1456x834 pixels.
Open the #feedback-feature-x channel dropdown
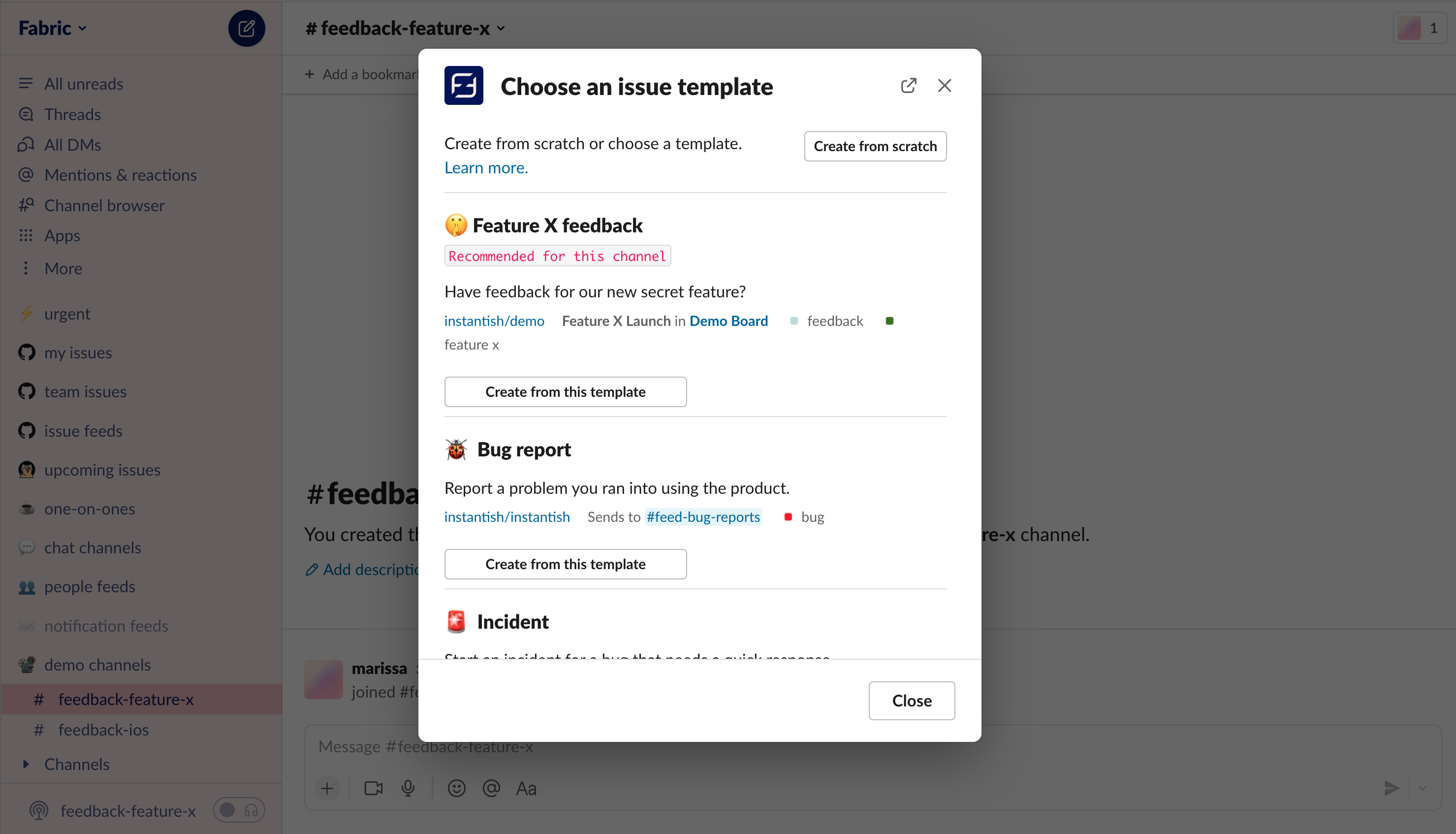tap(406, 28)
